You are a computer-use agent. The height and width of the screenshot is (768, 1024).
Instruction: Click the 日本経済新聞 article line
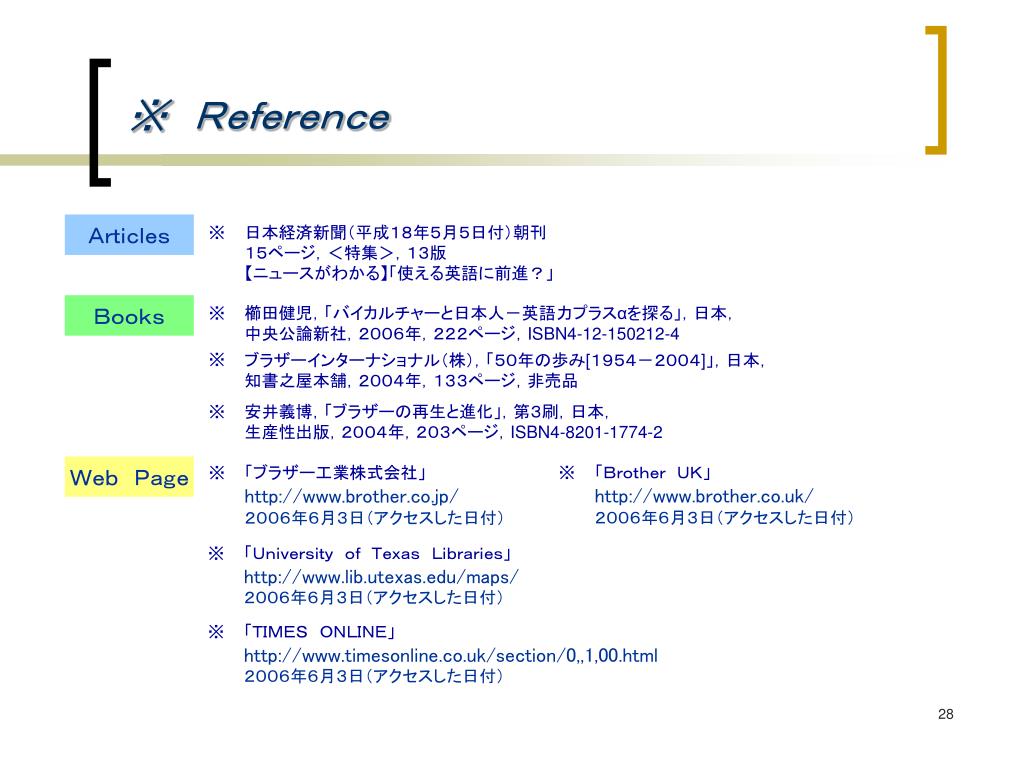[x=396, y=232]
